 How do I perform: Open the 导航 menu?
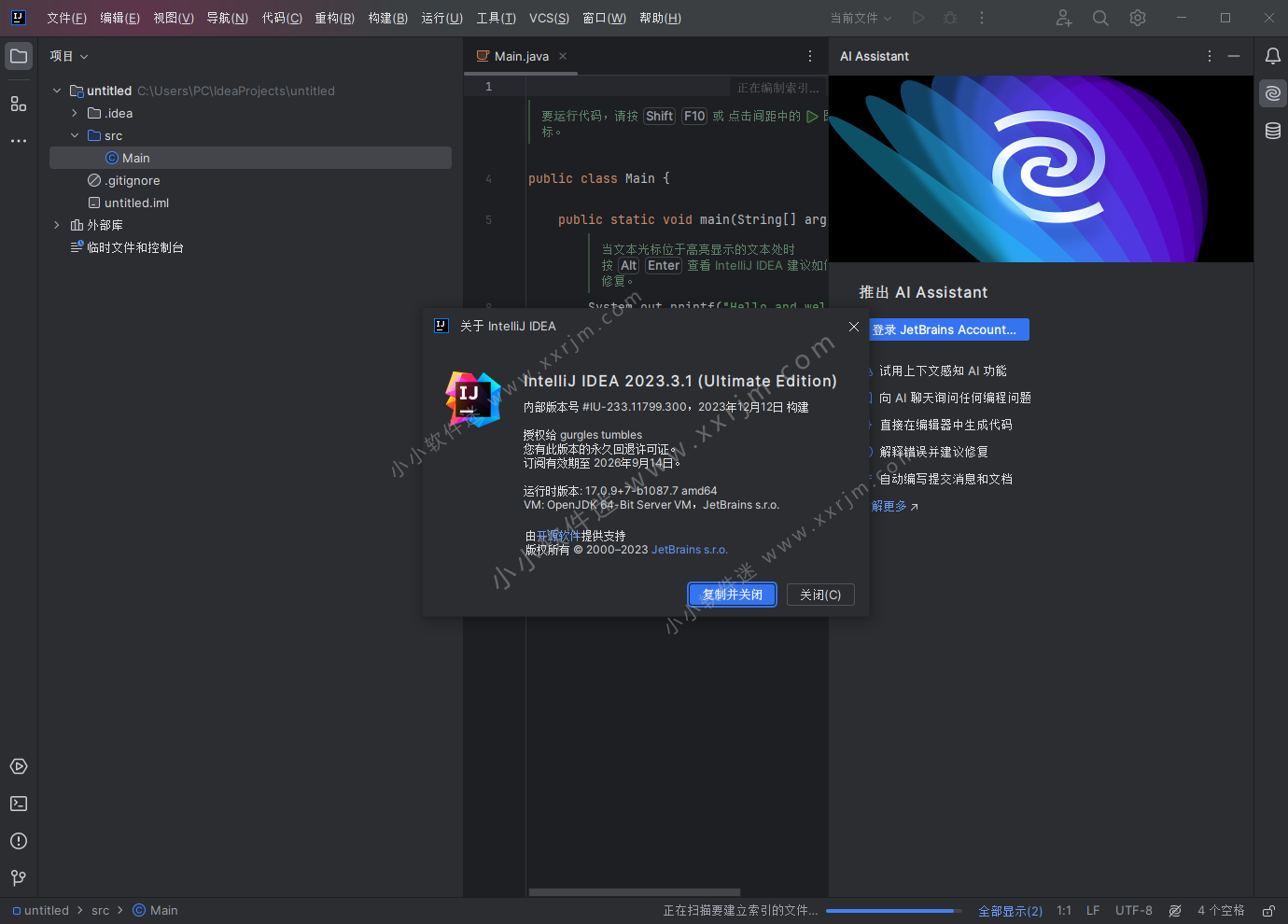[x=228, y=18]
